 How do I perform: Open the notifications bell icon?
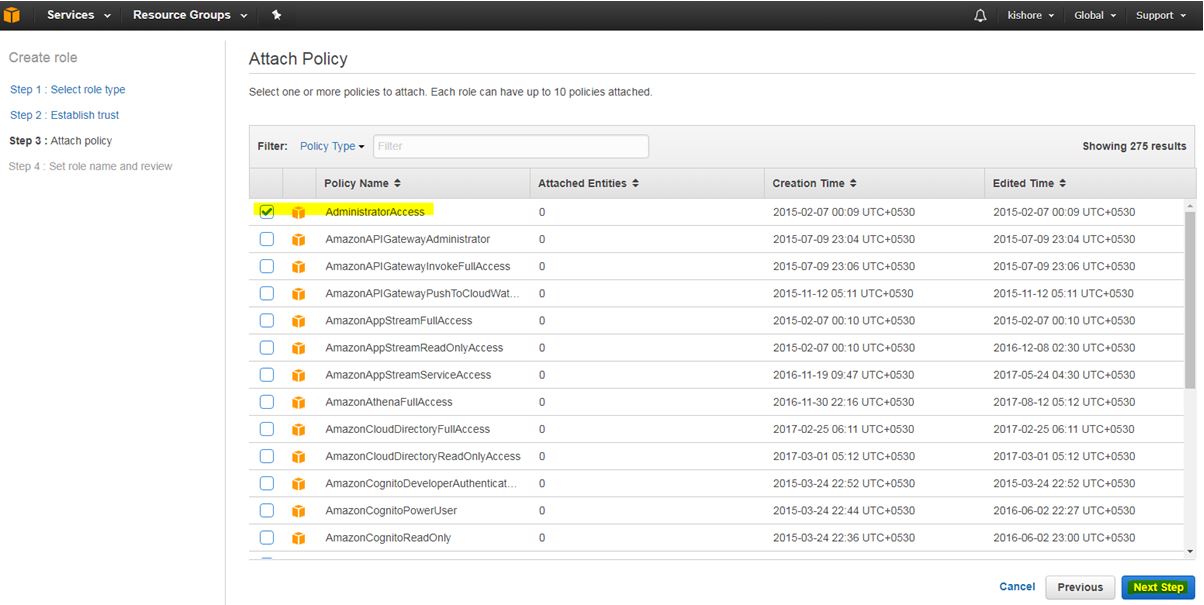[980, 15]
